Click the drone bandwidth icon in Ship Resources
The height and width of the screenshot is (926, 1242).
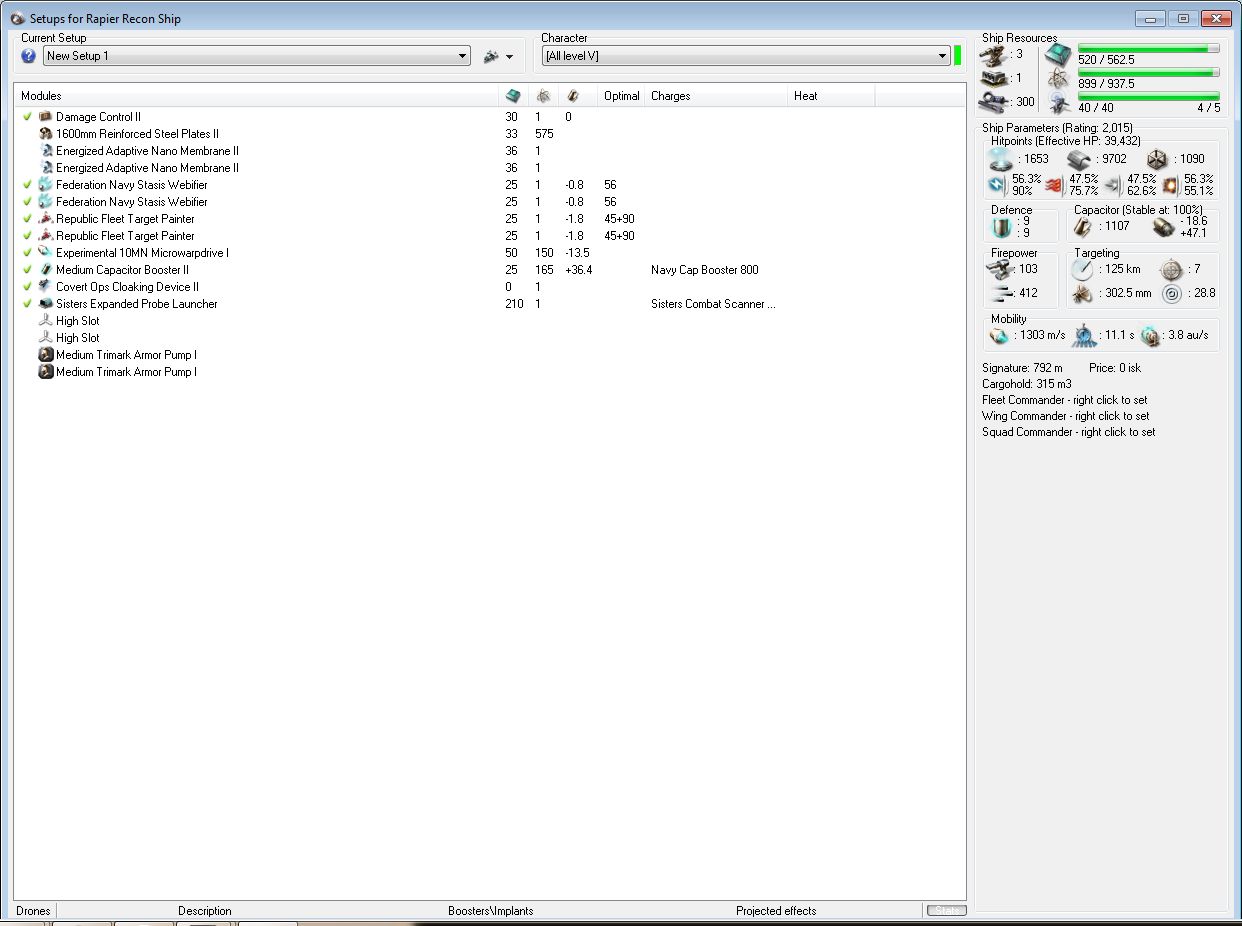pos(1057,102)
